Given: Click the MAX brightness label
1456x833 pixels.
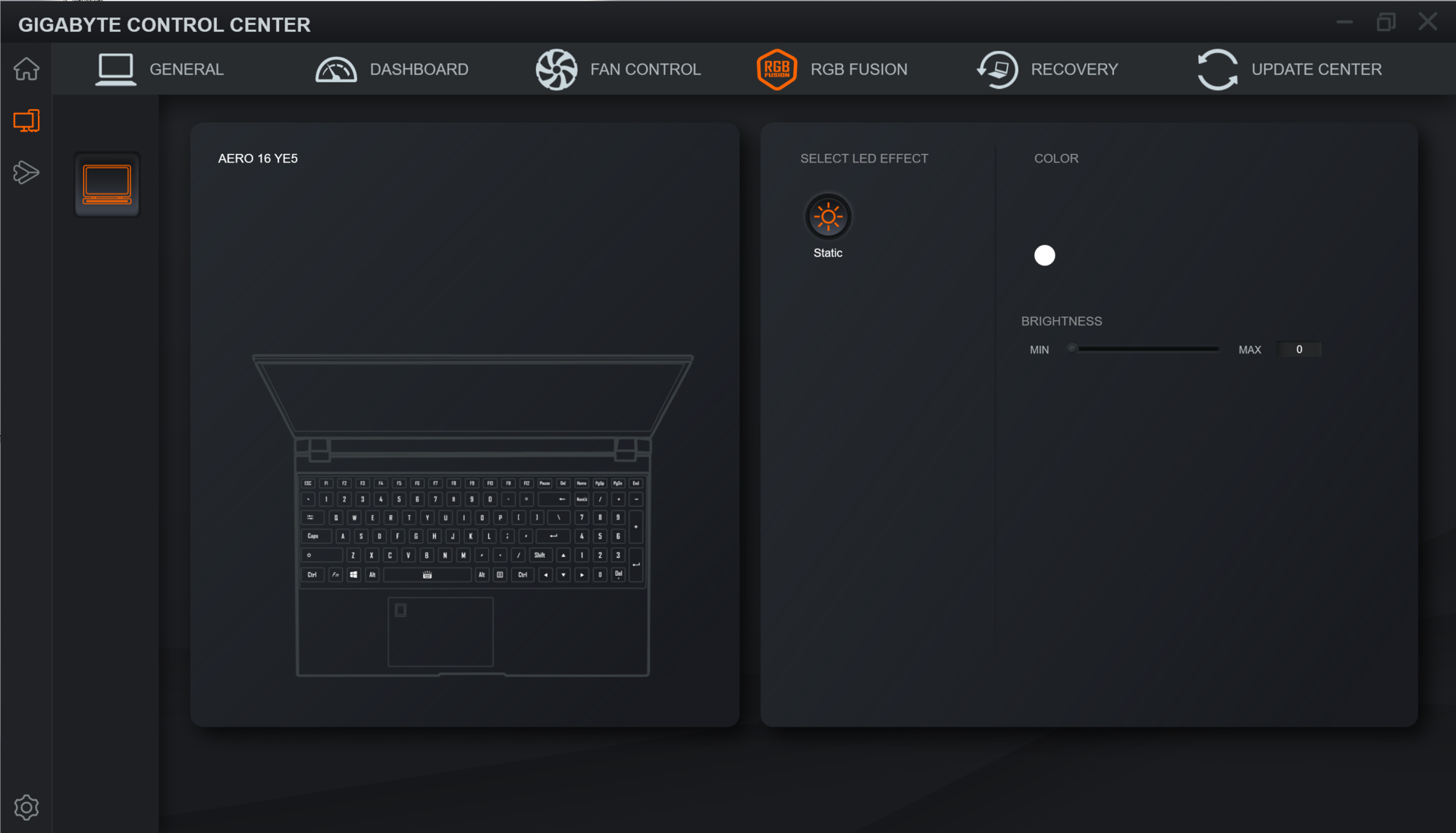Looking at the screenshot, I should (1249, 350).
